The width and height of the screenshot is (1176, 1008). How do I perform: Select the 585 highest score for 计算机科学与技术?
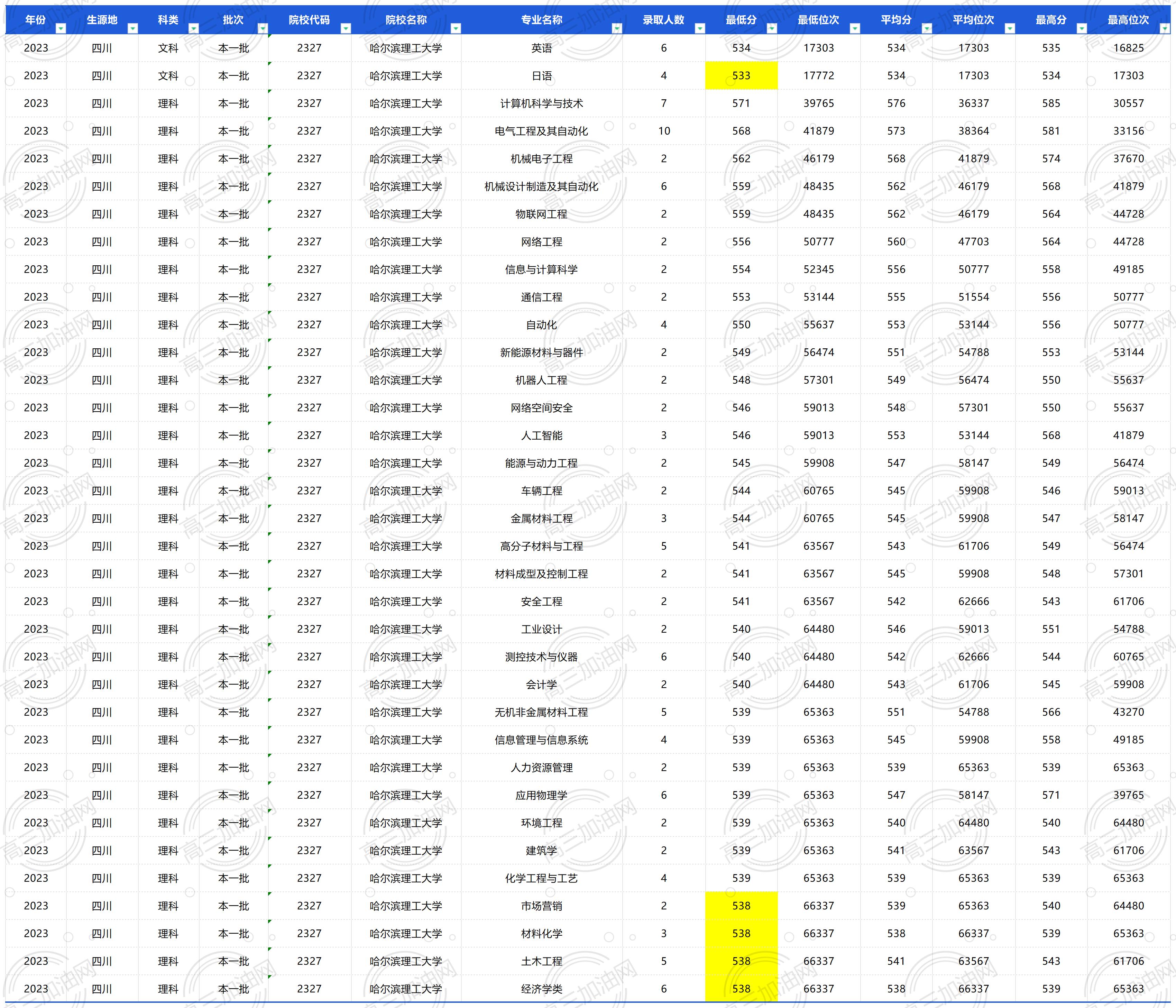[x=1051, y=103]
